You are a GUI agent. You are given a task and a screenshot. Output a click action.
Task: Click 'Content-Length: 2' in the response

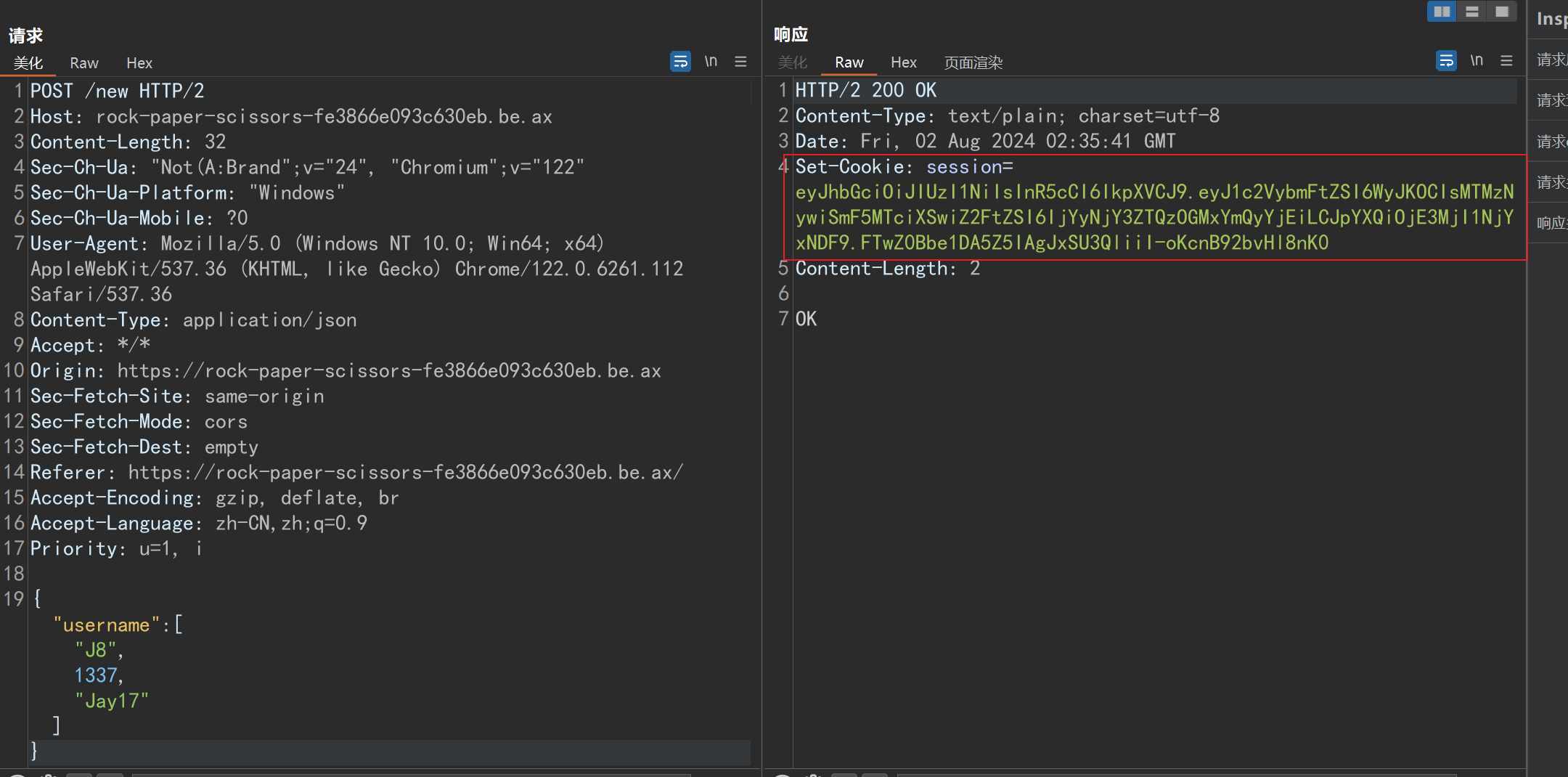888,268
